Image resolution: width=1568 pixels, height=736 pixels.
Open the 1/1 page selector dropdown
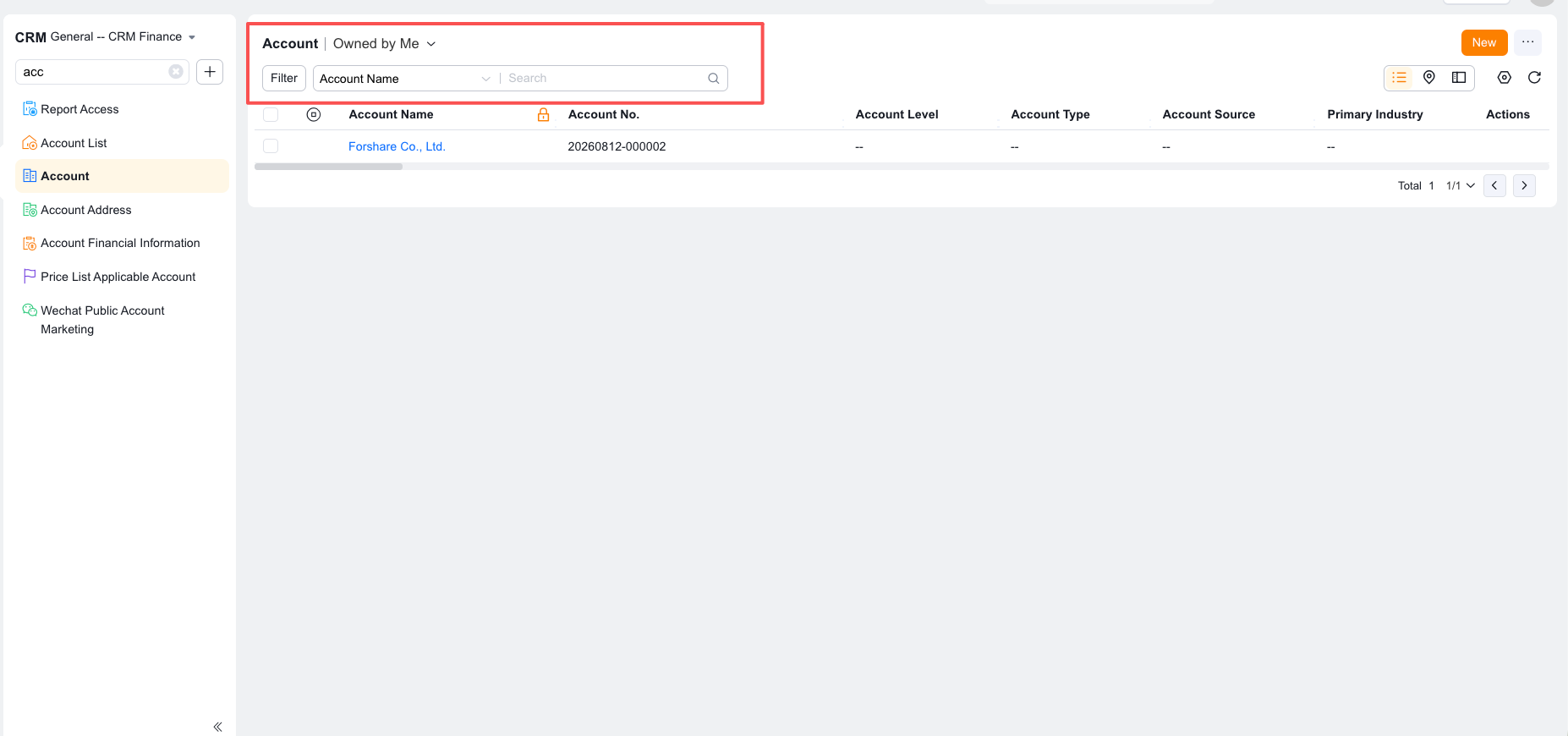[x=1461, y=186]
